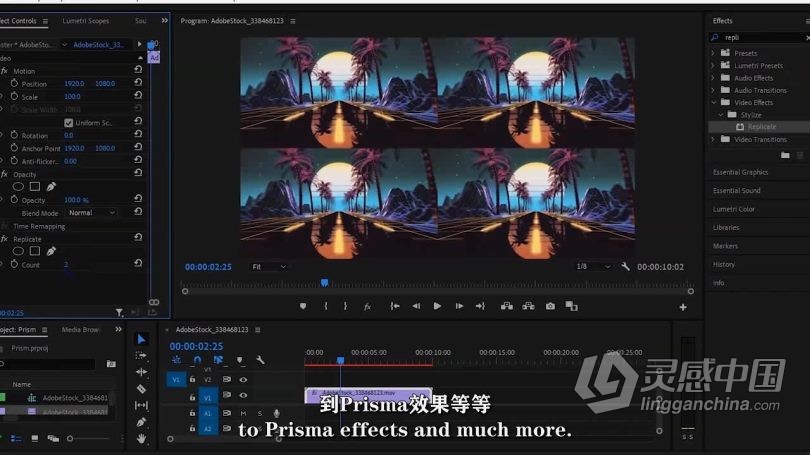Open the Fit zoom level dropdown
The height and width of the screenshot is (455, 810).
tap(269, 267)
